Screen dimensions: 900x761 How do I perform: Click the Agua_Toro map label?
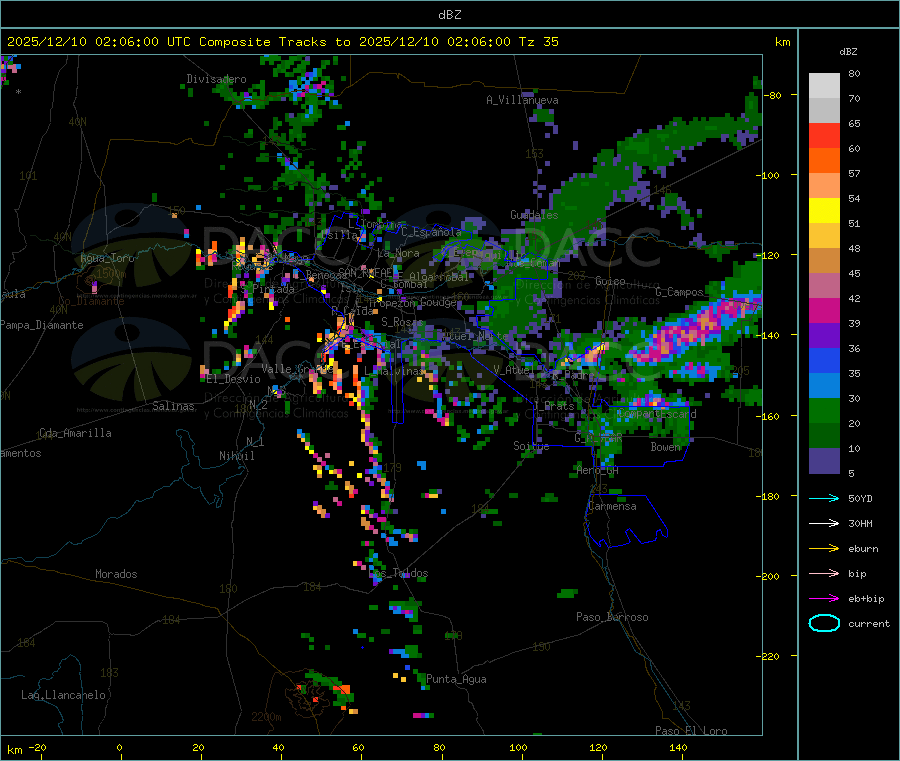107,258
